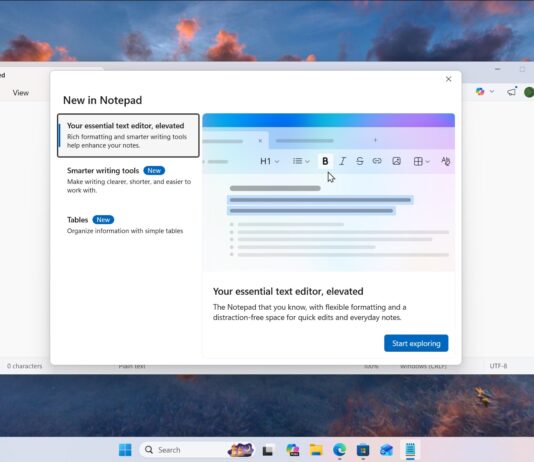
Task: Select the Tables feature item
Action: pos(128,225)
